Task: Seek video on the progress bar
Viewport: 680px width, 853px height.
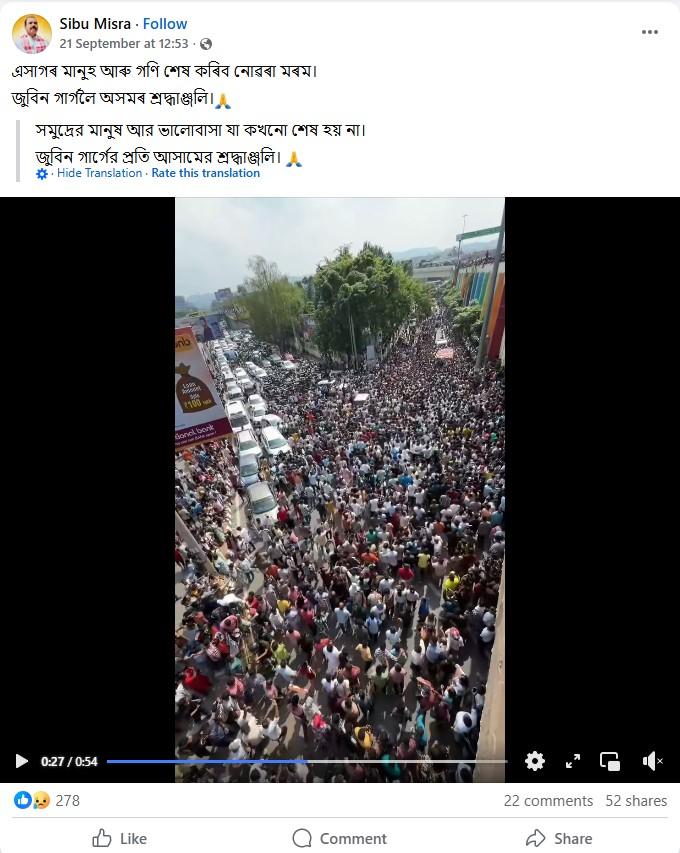Action: pyautogui.click(x=307, y=762)
